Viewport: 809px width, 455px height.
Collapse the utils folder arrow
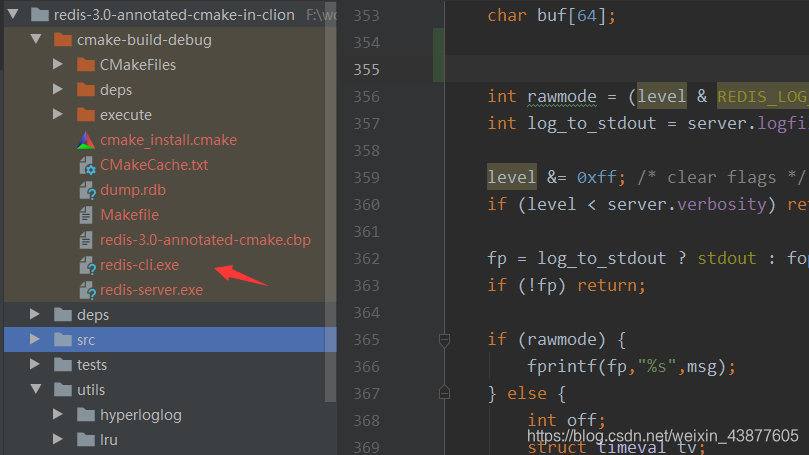click(36, 389)
